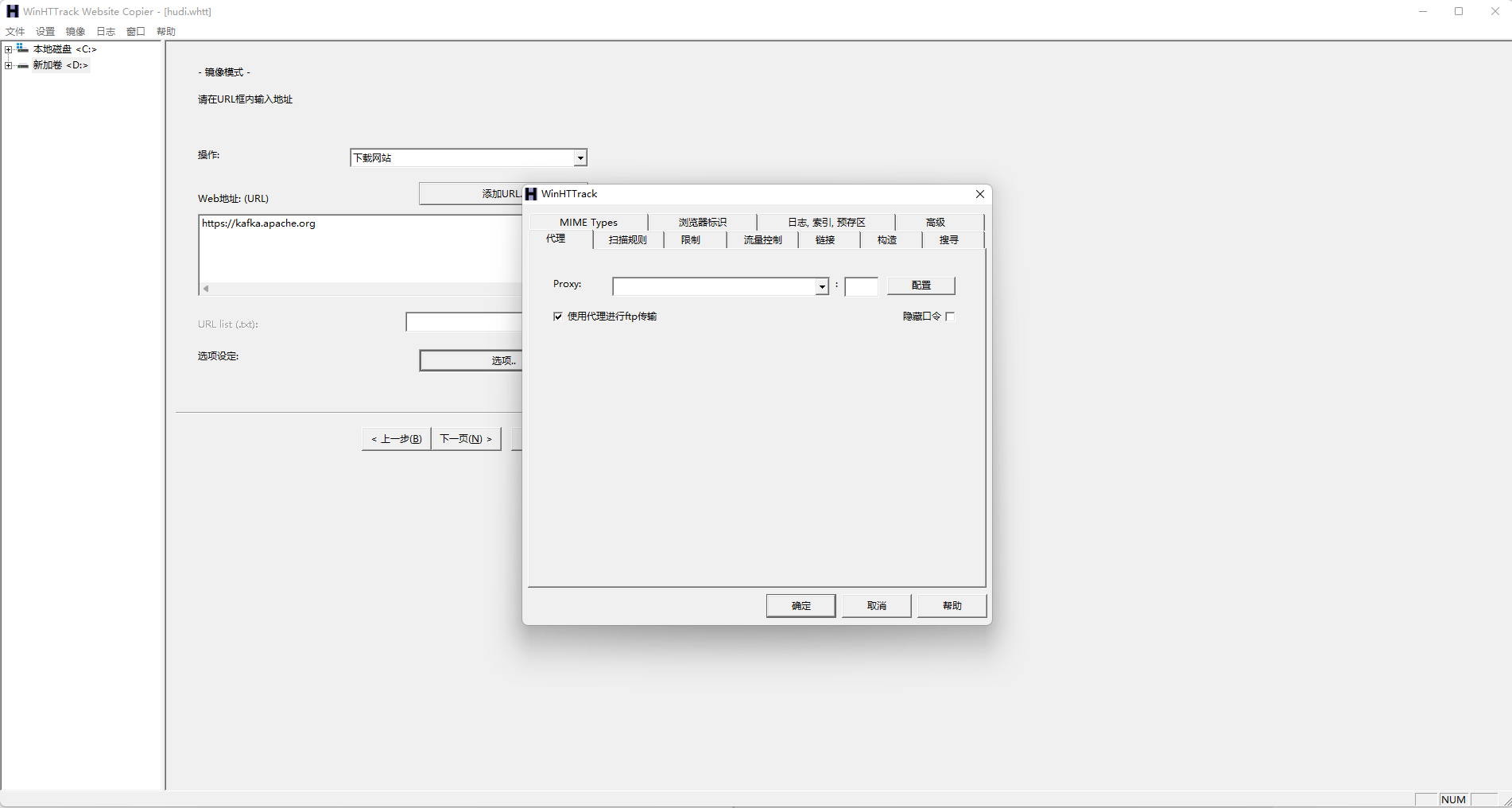Open the 镜像 menu
The image size is (1512, 808).
pyautogui.click(x=76, y=32)
